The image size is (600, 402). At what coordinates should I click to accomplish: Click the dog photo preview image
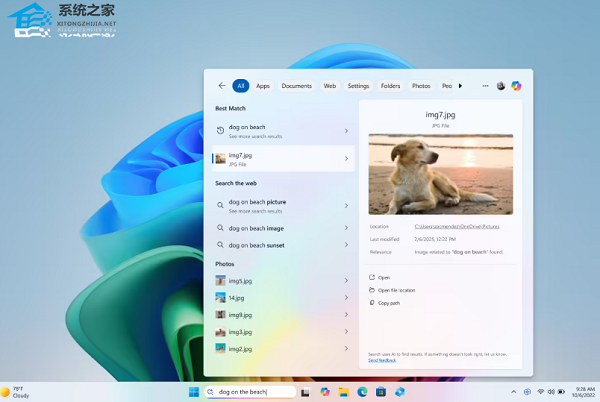441,174
